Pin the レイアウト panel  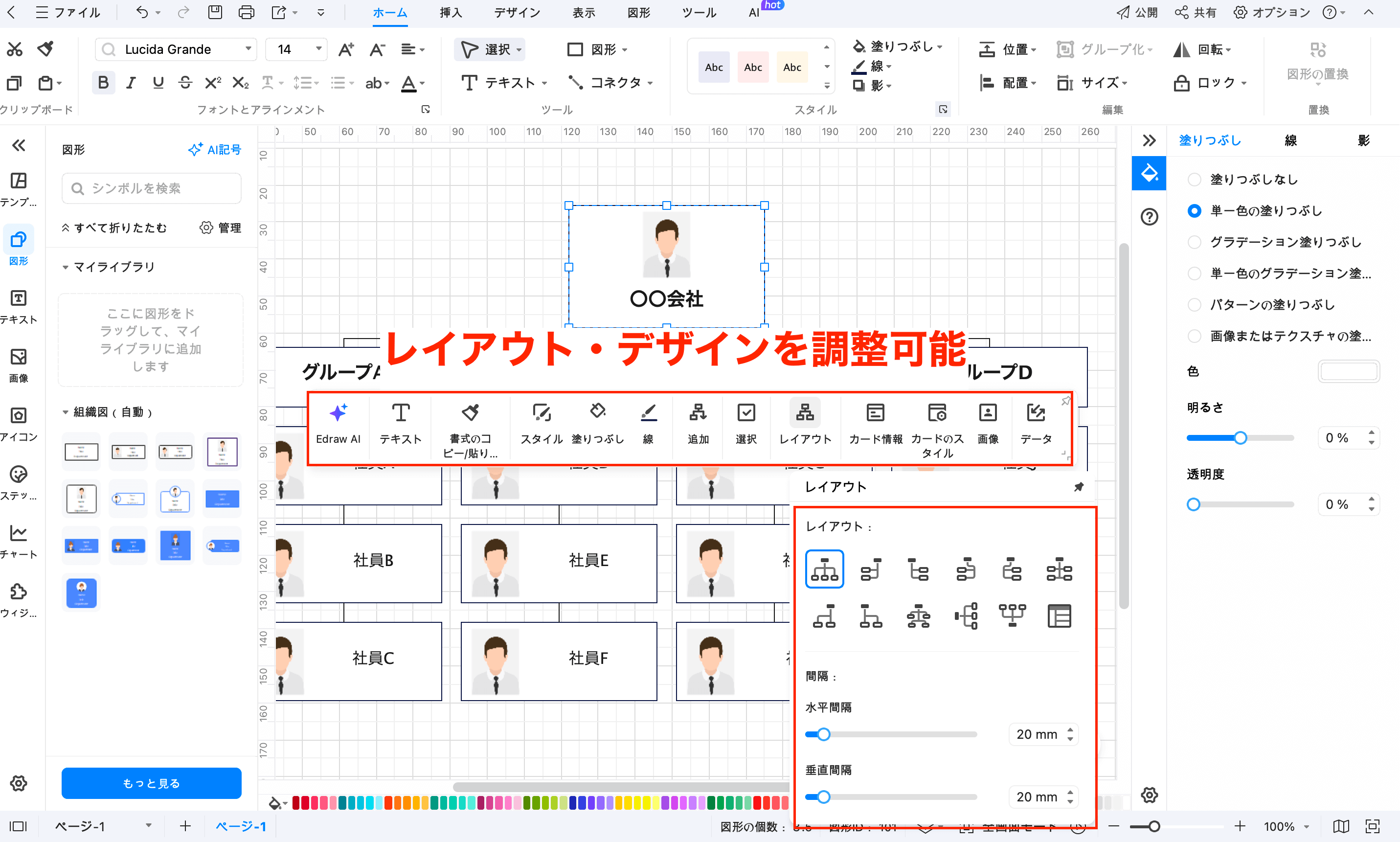[x=1078, y=487]
